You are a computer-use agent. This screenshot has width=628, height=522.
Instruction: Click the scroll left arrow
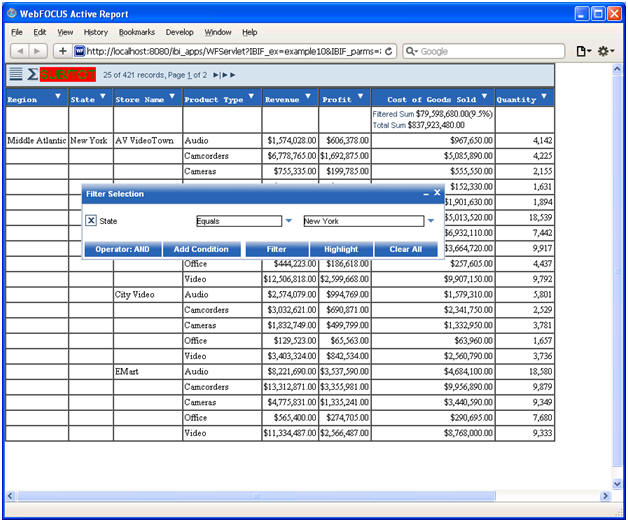11,496
